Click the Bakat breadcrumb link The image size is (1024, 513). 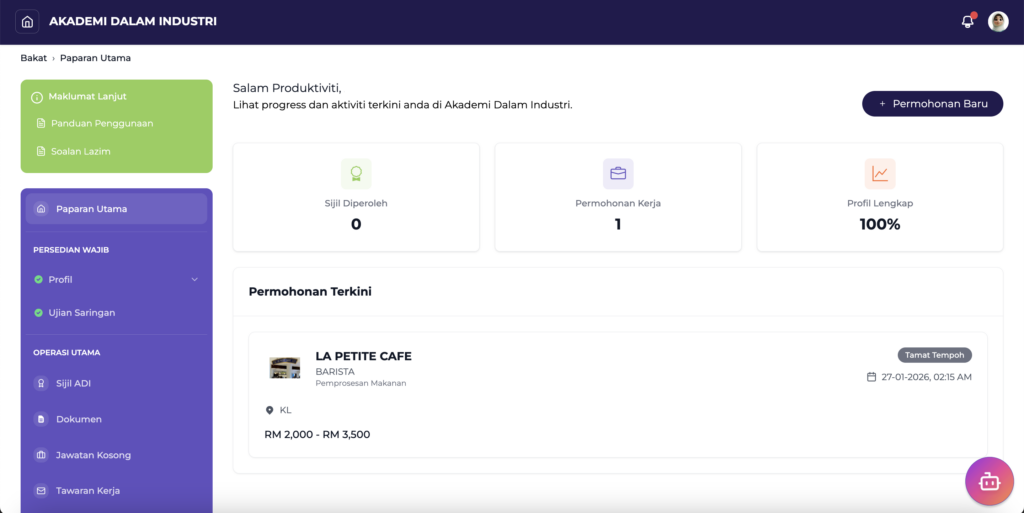33,58
